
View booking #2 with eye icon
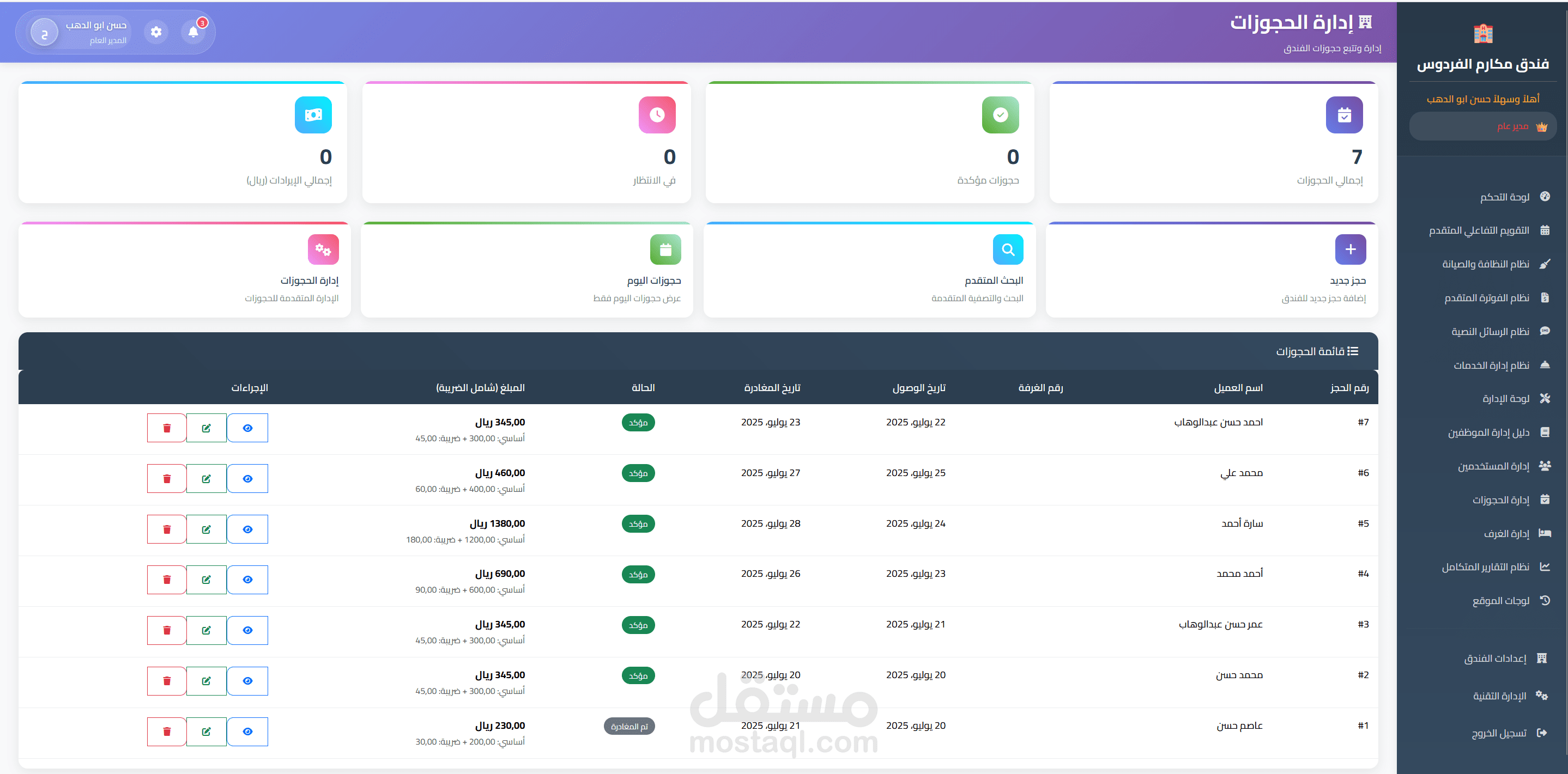247,680
